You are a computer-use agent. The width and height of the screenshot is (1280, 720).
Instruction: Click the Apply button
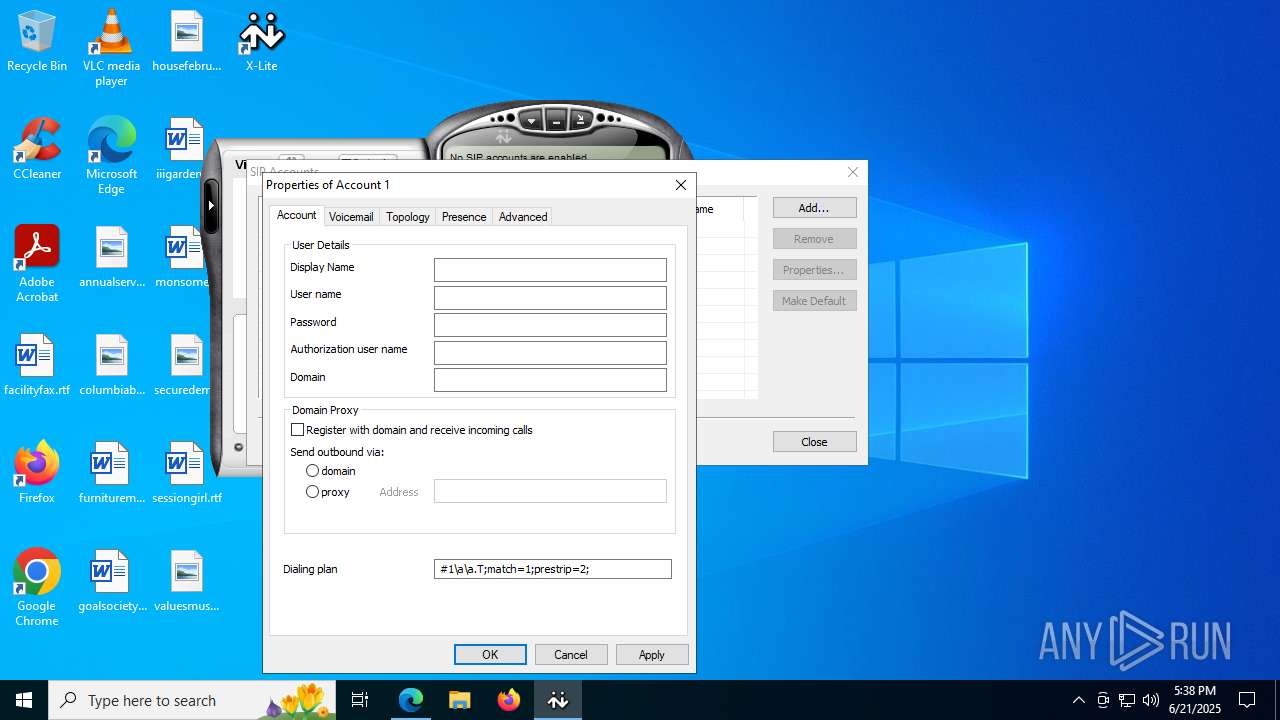652,655
